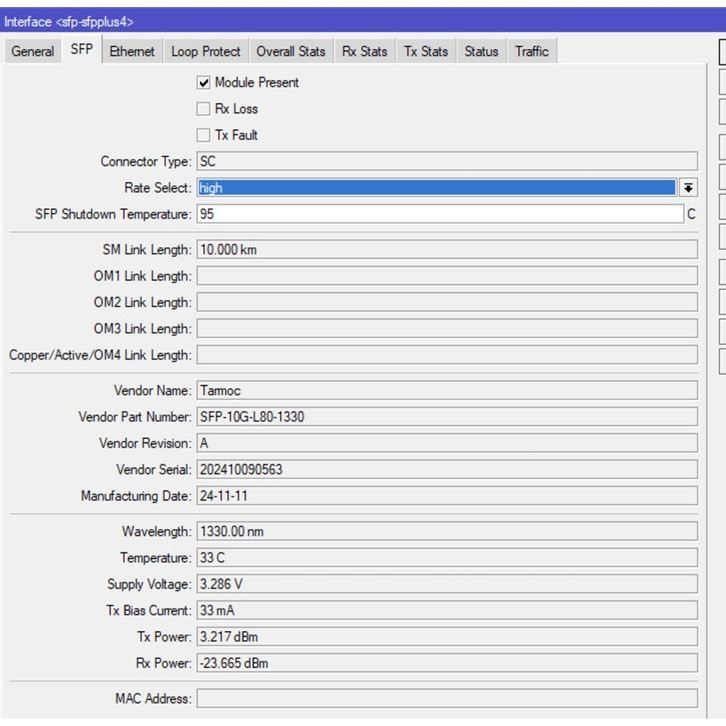Open the Ethernet tab
This screenshot has height=726, width=726.
(x=132, y=52)
